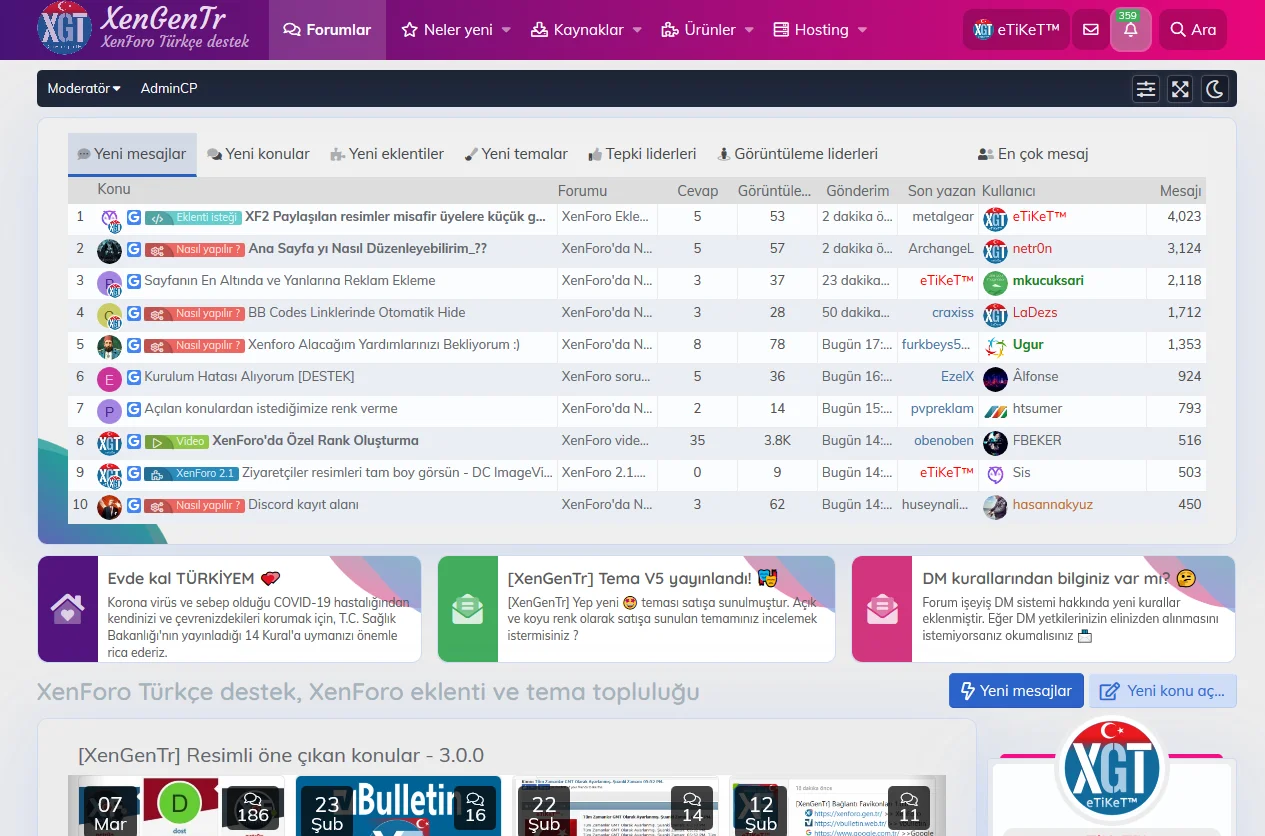Expand the Hosting dropdown arrow
This screenshot has width=1265, height=836.
coord(862,30)
